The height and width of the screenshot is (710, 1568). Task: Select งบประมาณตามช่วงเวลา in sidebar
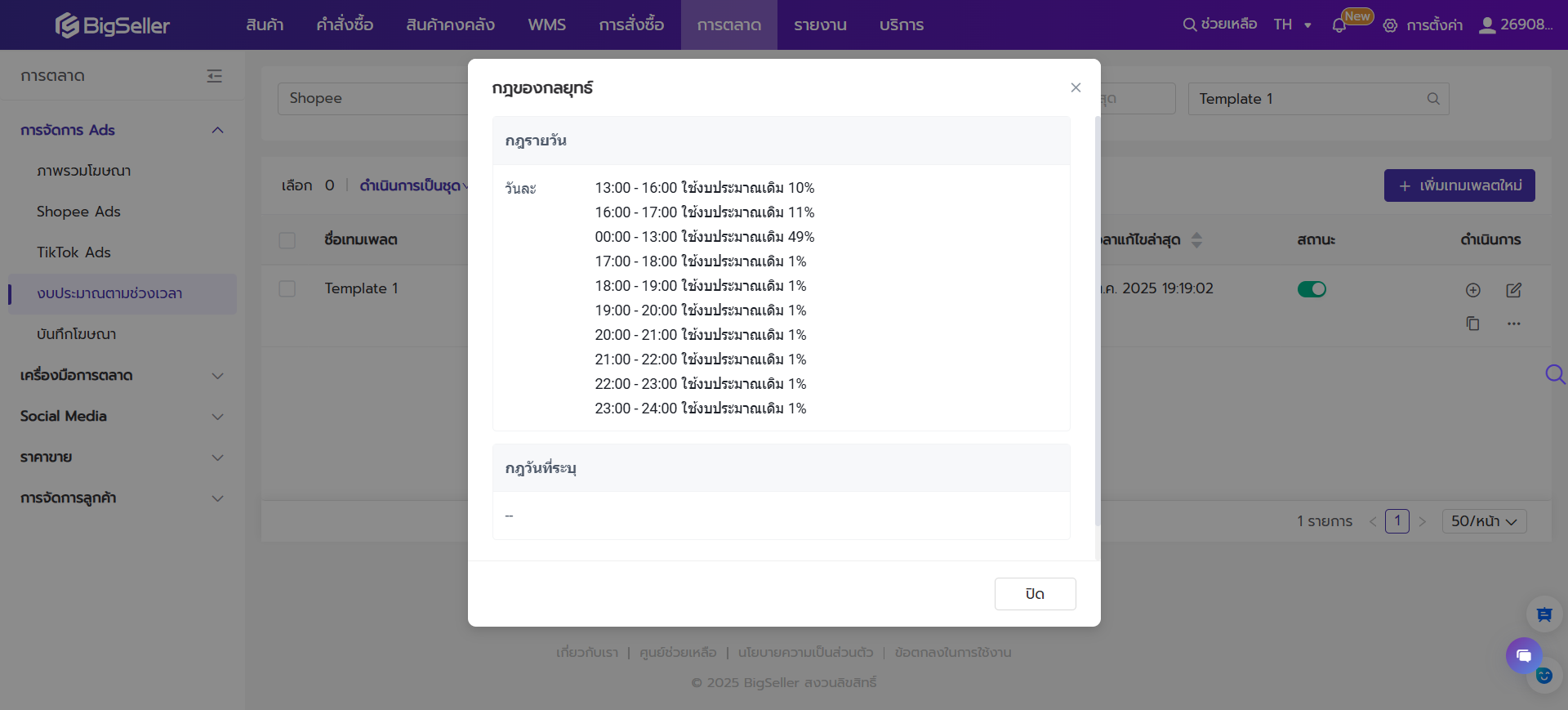[x=122, y=294]
